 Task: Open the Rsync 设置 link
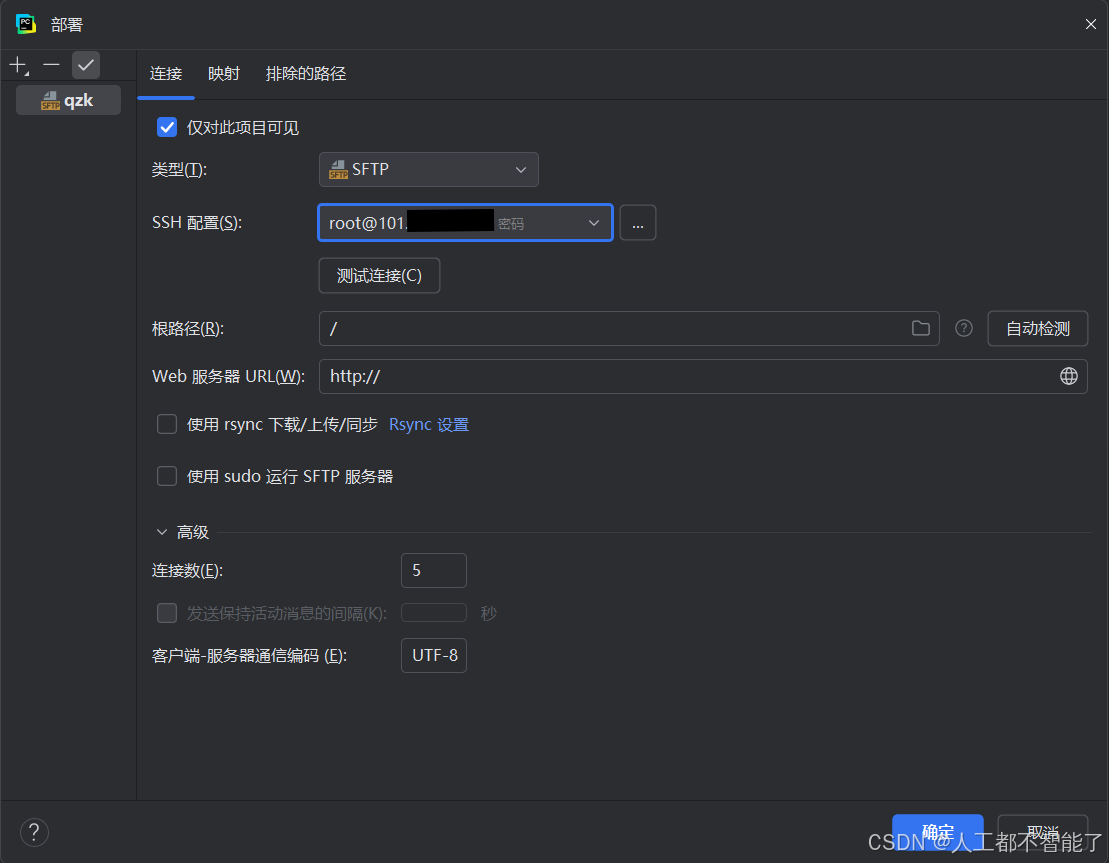(x=428, y=424)
